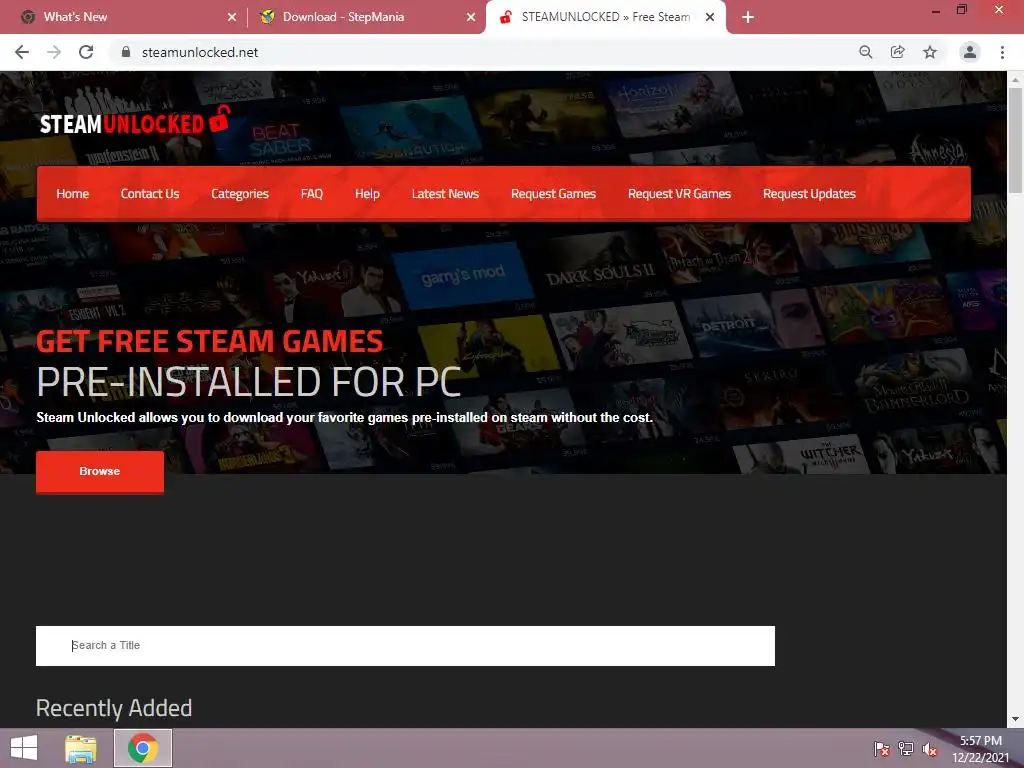Open the Home nav item

click(72, 194)
